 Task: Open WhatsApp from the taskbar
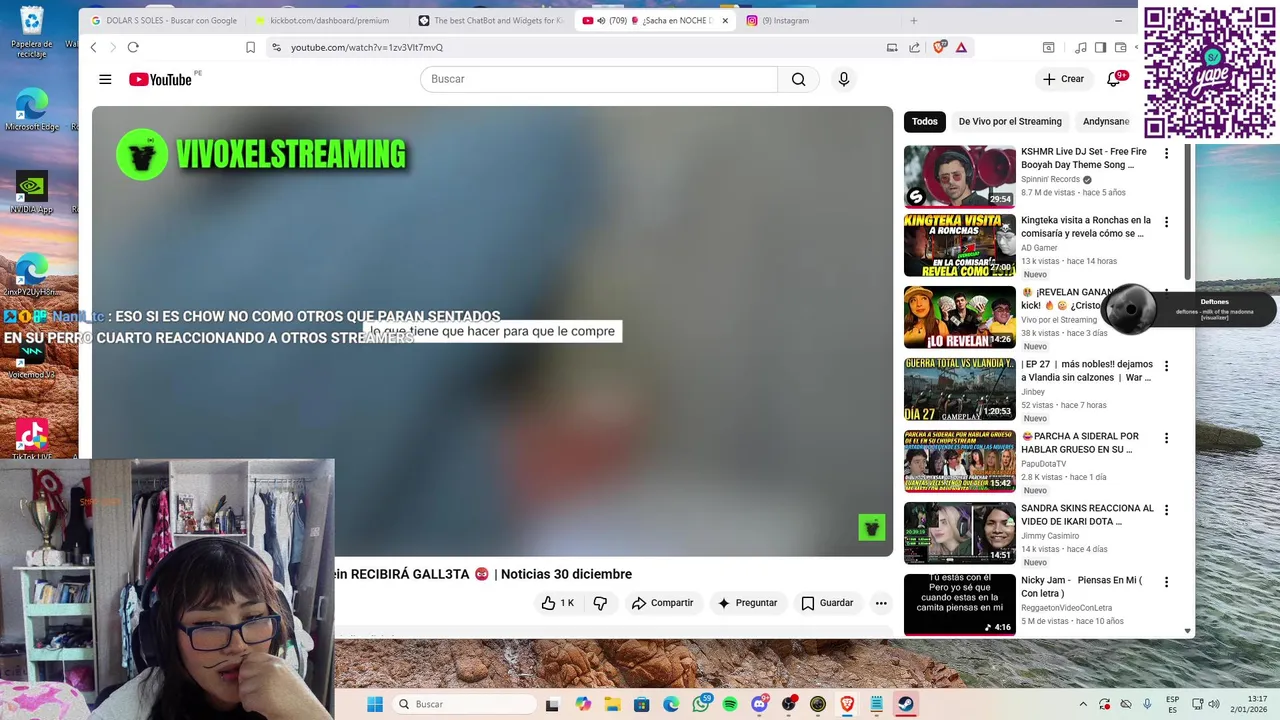pos(700,704)
